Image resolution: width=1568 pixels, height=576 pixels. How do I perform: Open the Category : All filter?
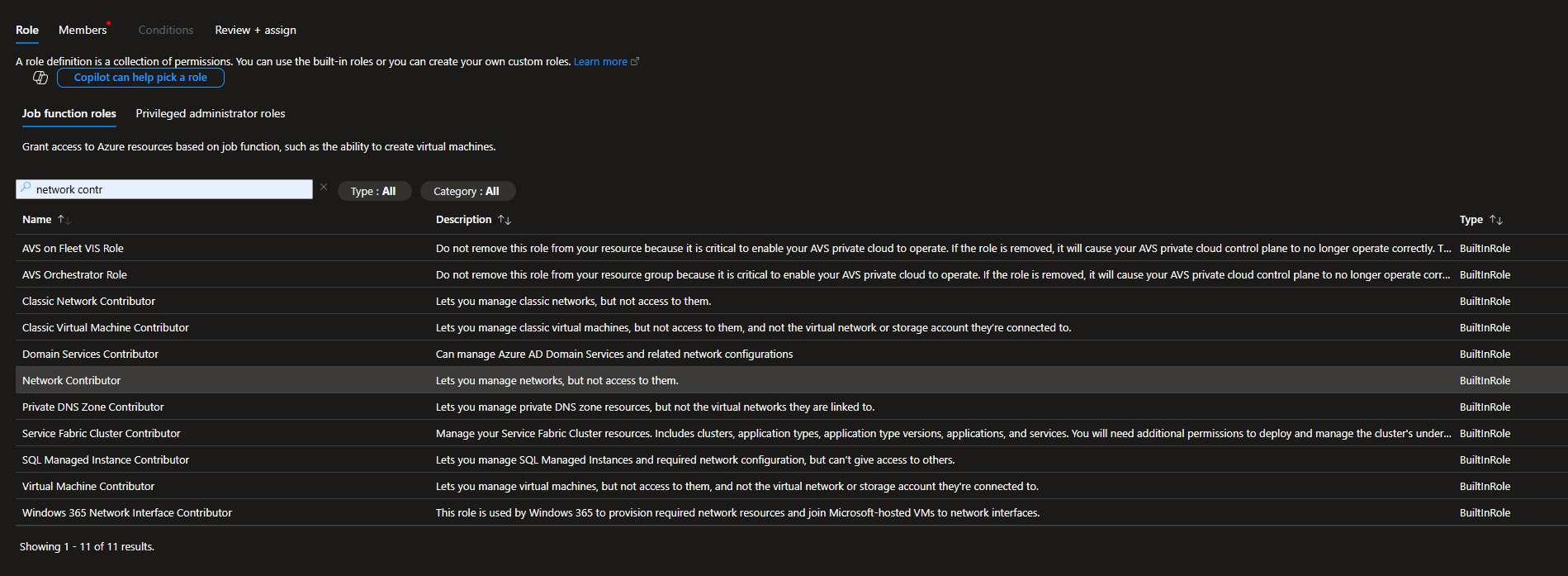pyautogui.click(x=467, y=191)
